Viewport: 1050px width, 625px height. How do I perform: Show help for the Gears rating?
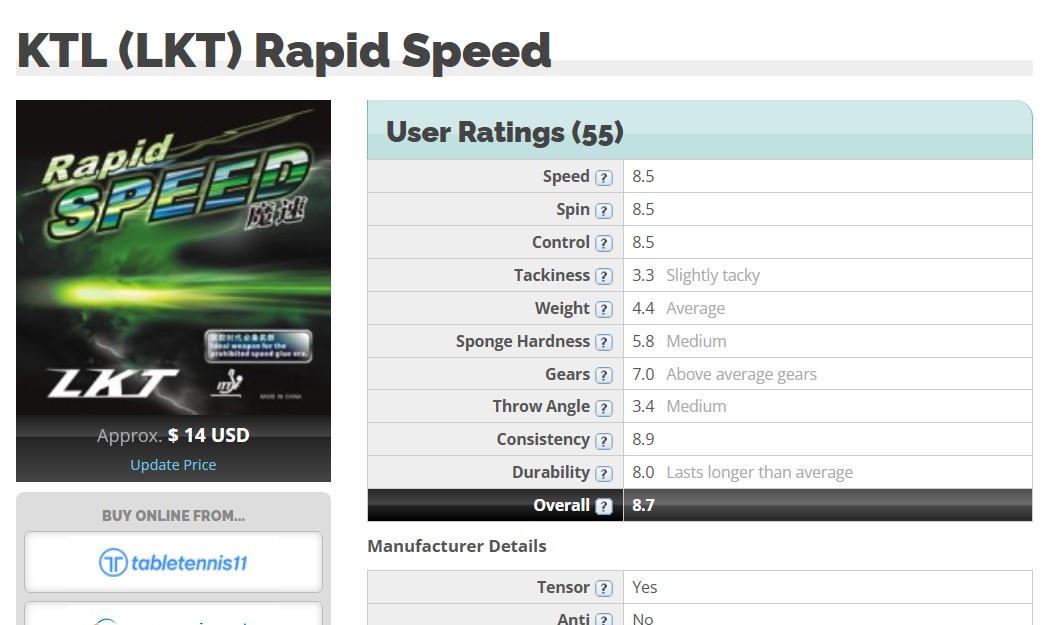coord(603,375)
